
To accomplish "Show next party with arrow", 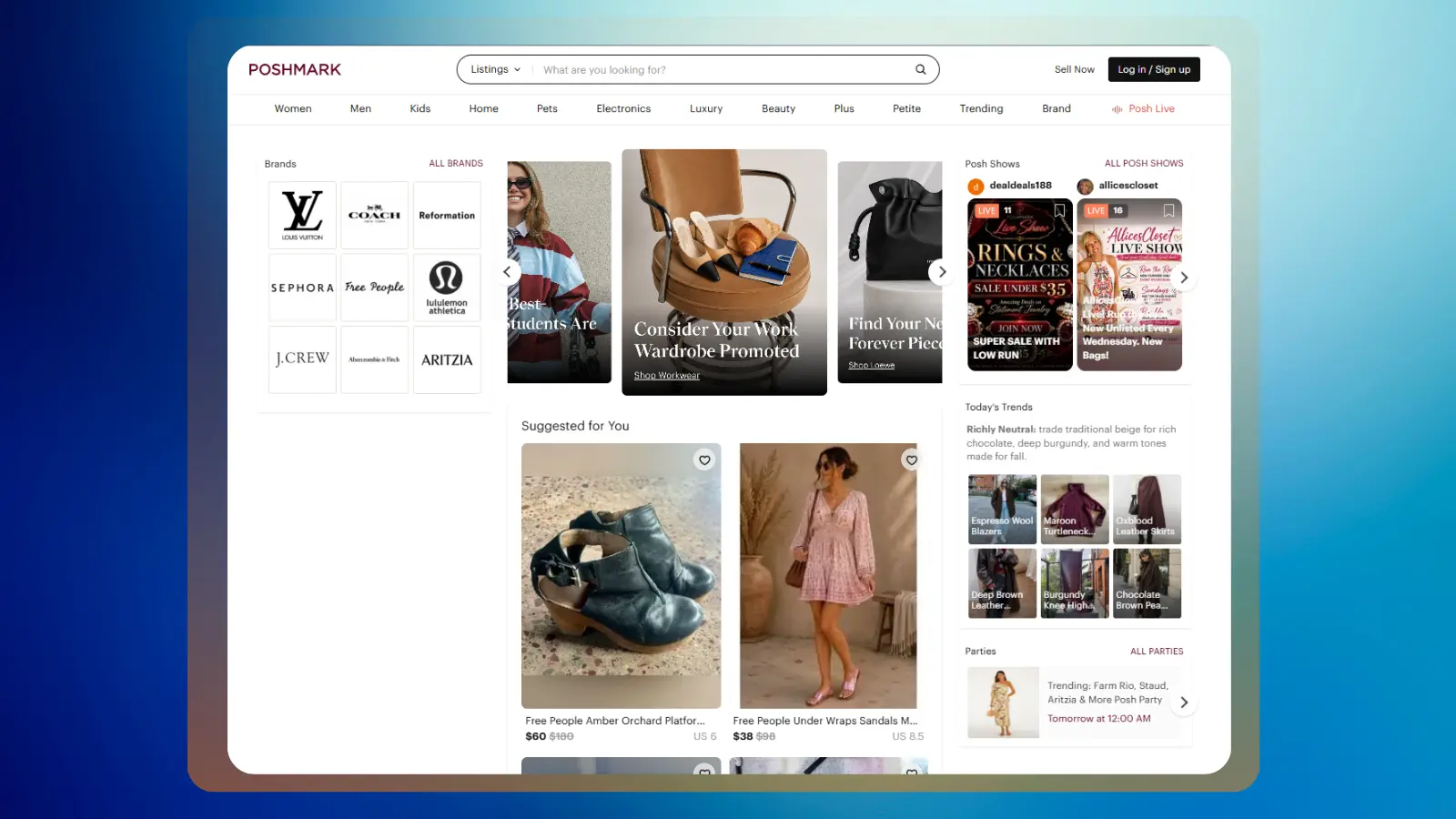I will [x=1184, y=703].
